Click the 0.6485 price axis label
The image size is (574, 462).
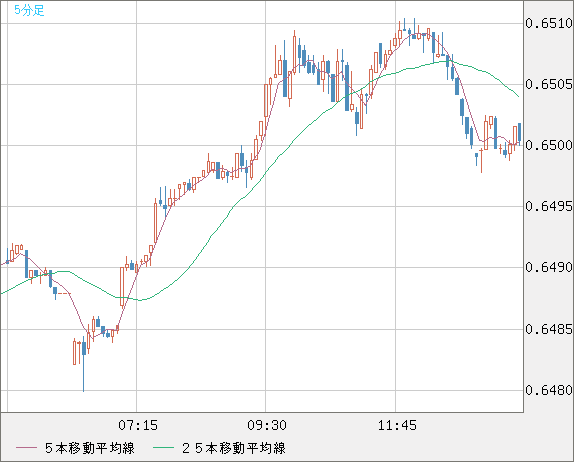[549, 329]
